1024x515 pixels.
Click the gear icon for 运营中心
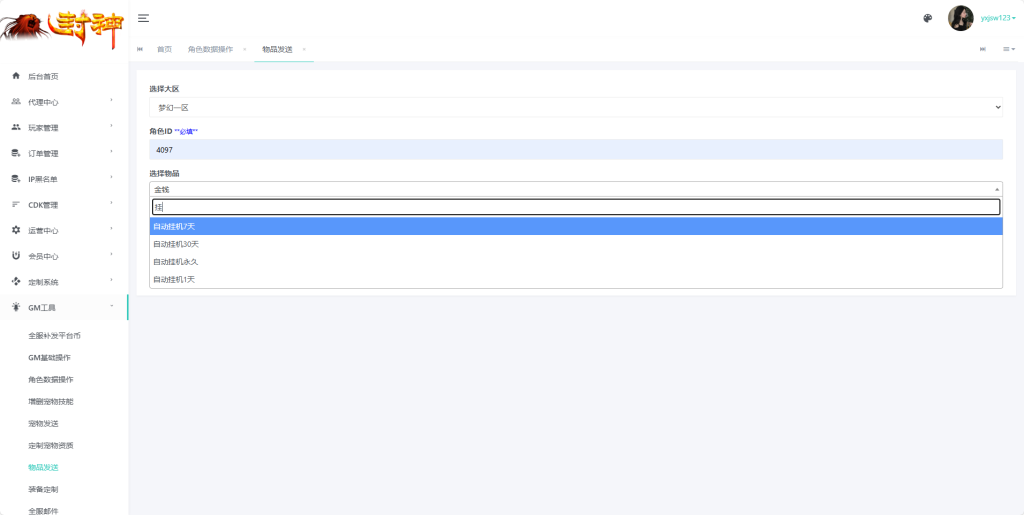coord(16,230)
